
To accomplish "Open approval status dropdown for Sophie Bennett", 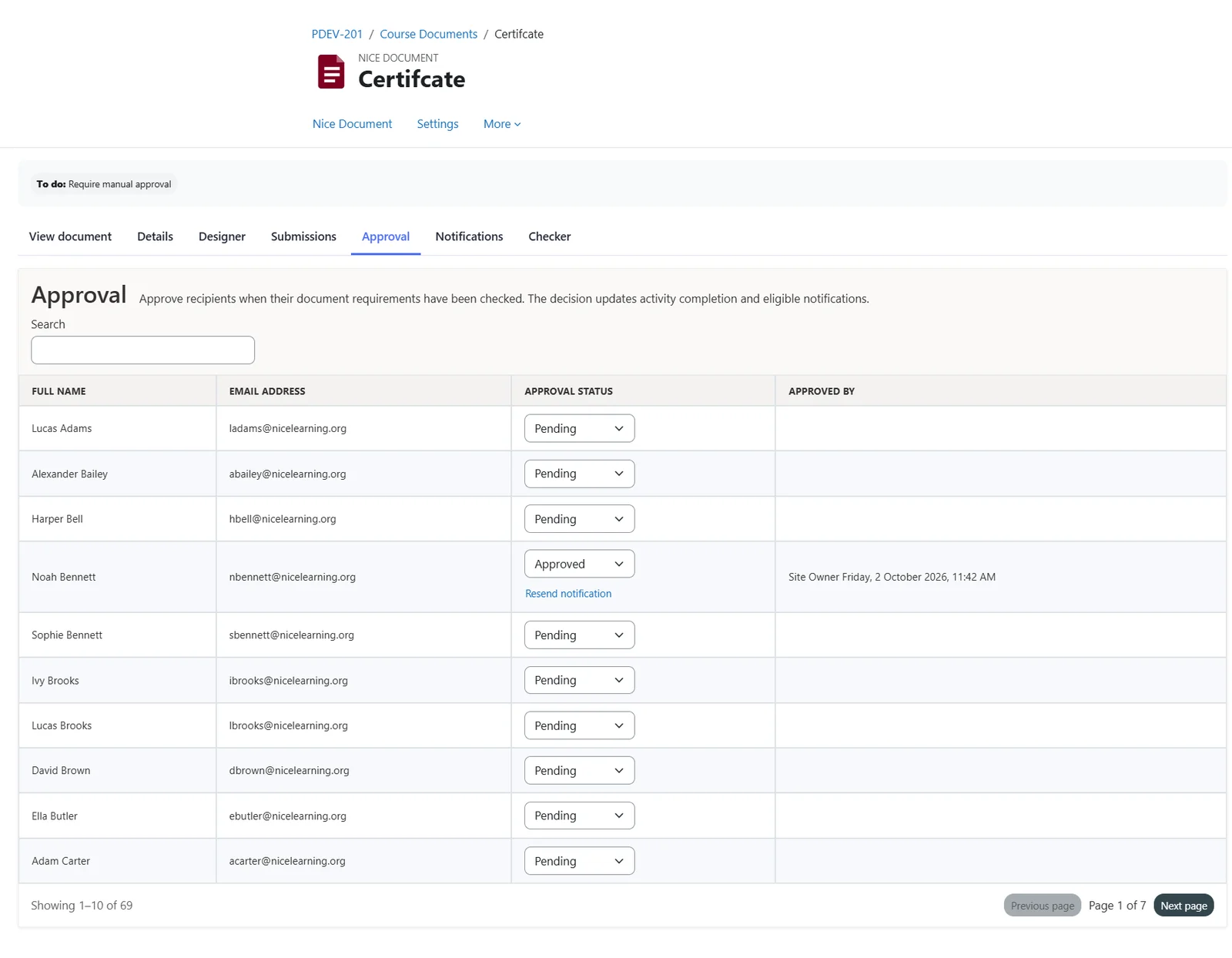I will pyautogui.click(x=579, y=635).
